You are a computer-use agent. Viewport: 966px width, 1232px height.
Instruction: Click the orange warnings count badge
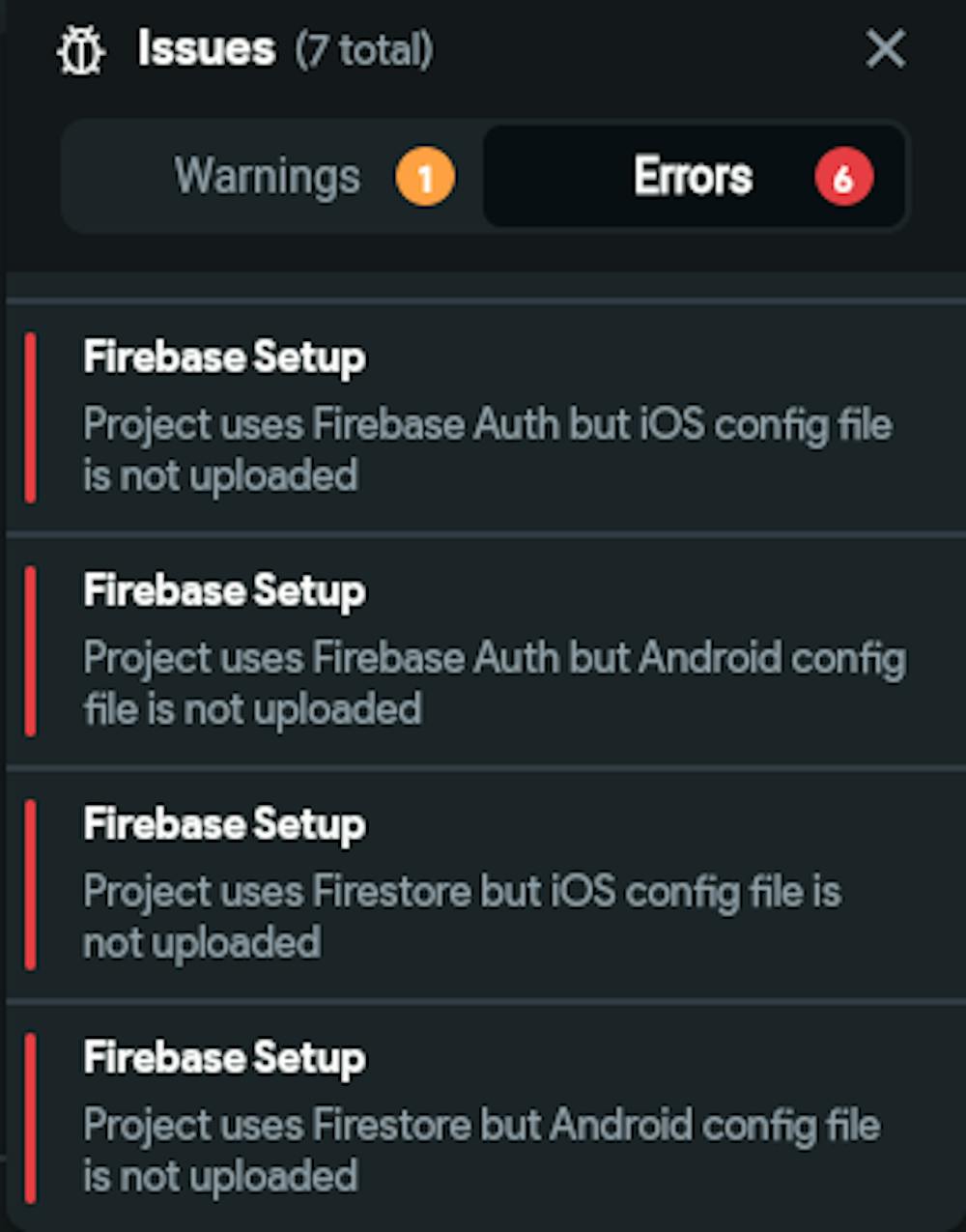425,178
